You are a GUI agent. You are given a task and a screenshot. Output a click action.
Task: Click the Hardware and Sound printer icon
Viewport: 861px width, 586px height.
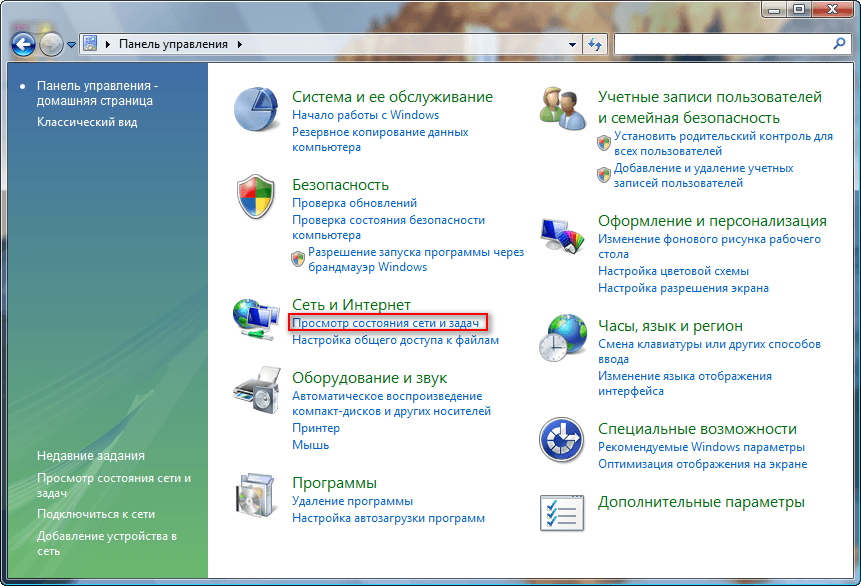tap(257, 390)
